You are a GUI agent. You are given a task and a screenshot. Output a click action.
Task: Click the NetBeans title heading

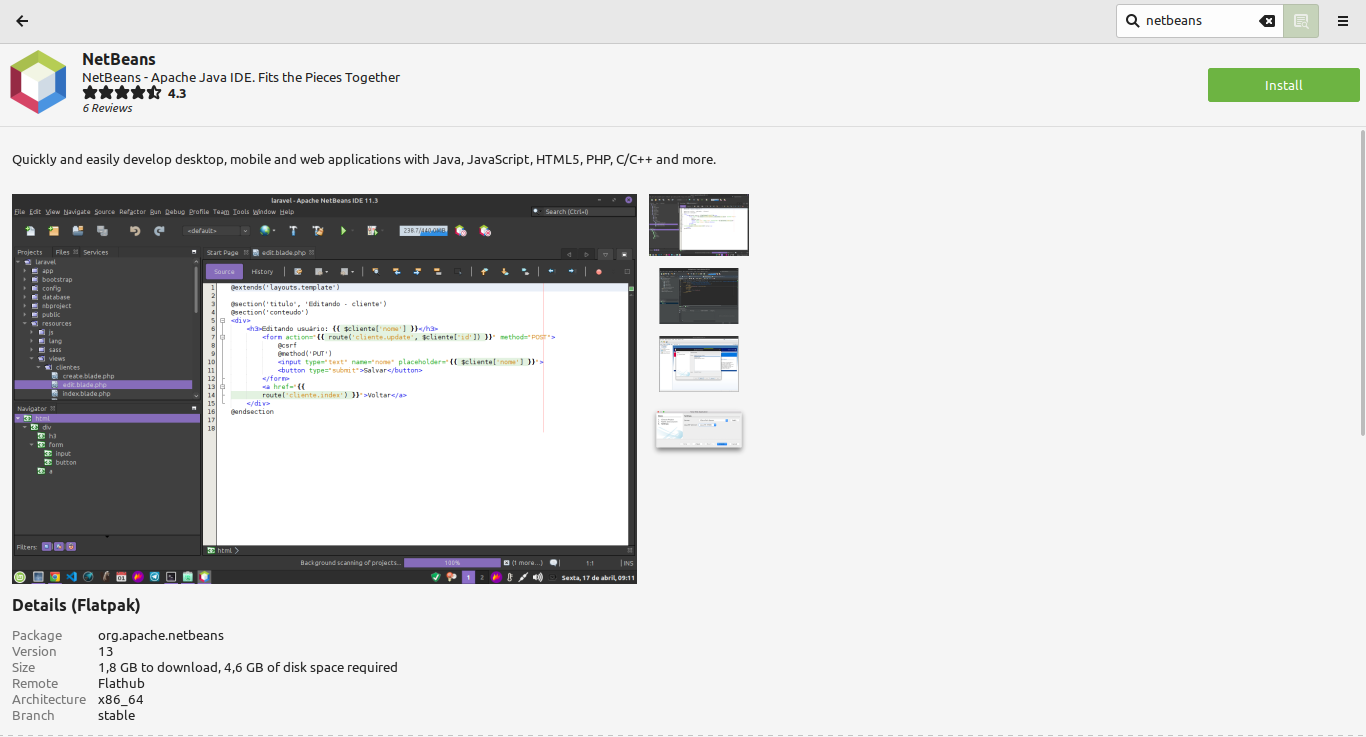(119, 59)
